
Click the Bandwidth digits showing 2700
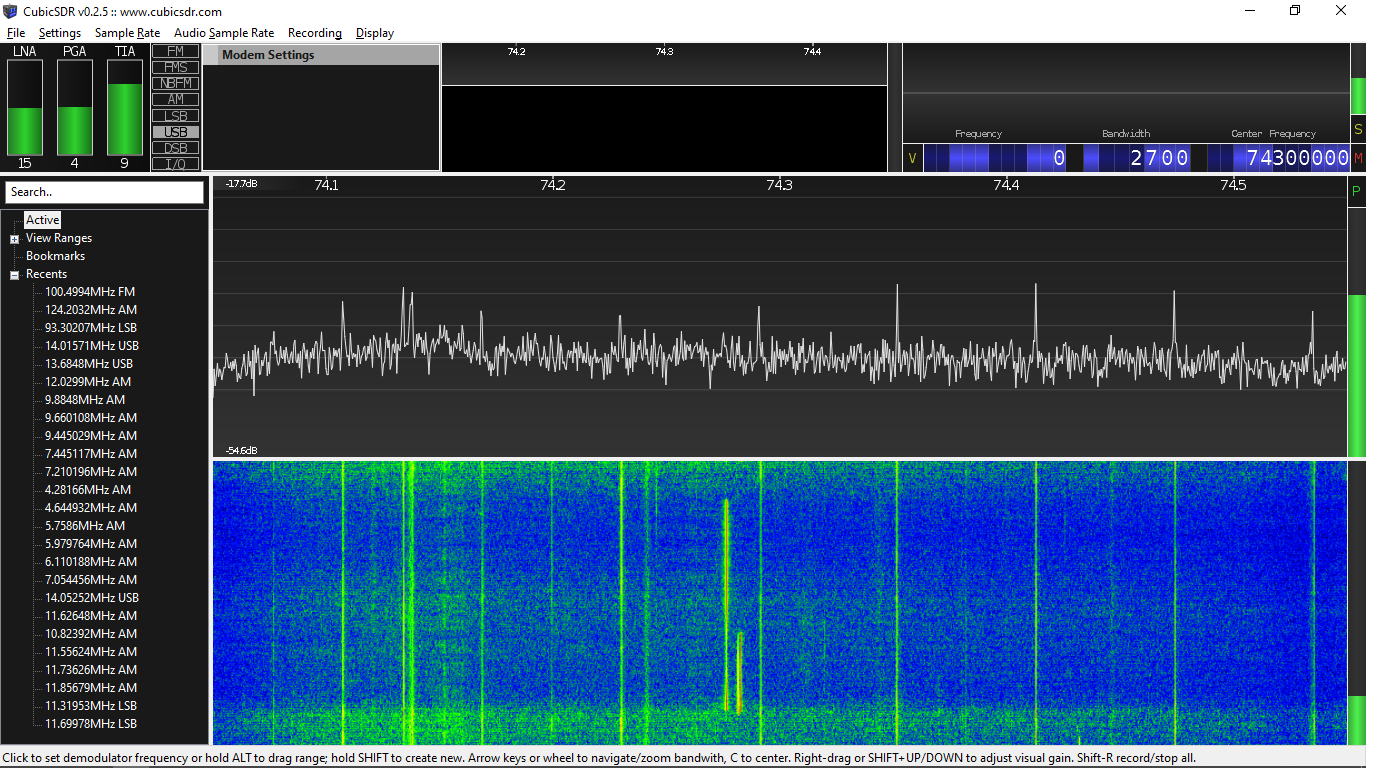click(1137, 158)
